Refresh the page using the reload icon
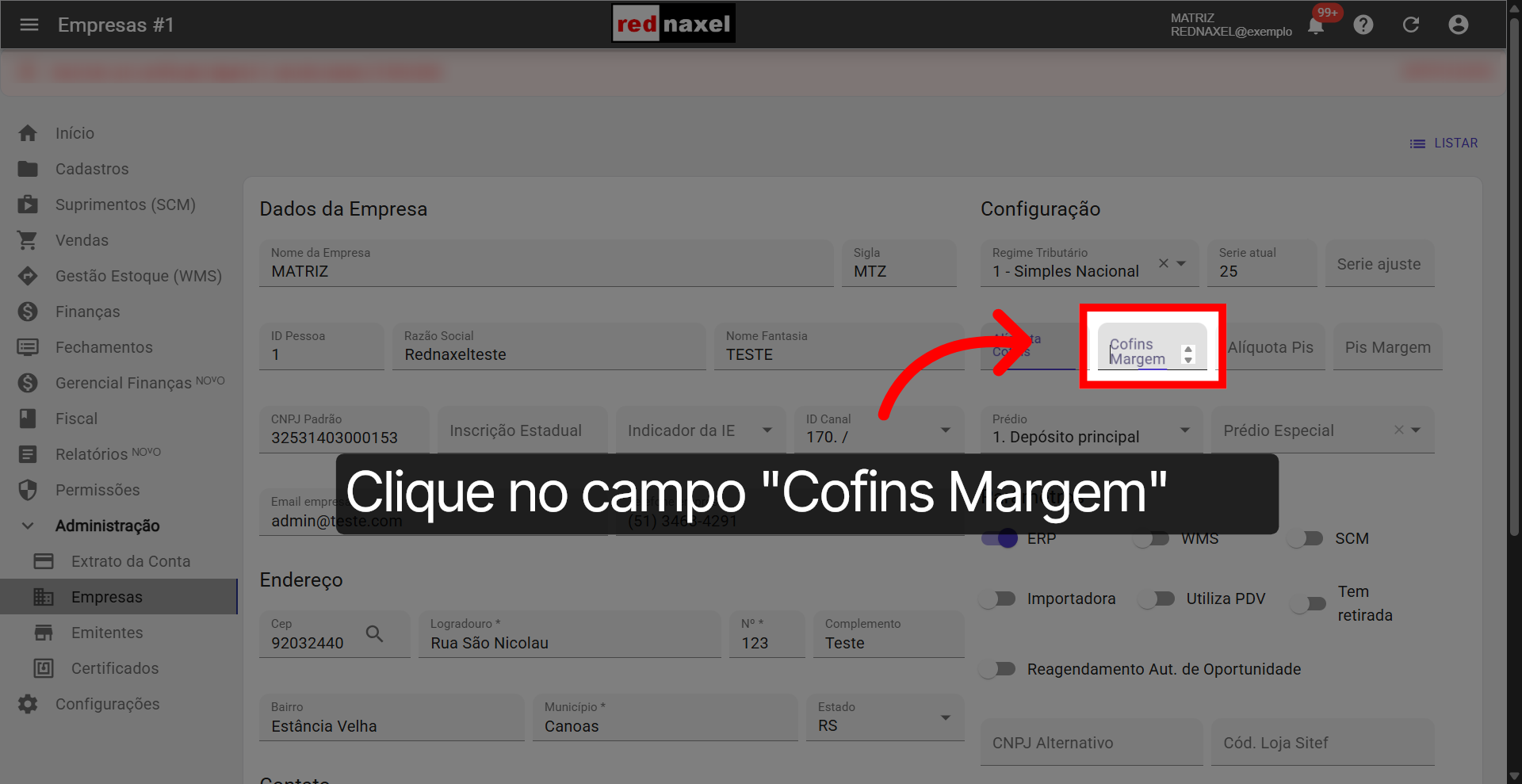Screen dimensions: 1522x784 click(x=1411, y=25)
